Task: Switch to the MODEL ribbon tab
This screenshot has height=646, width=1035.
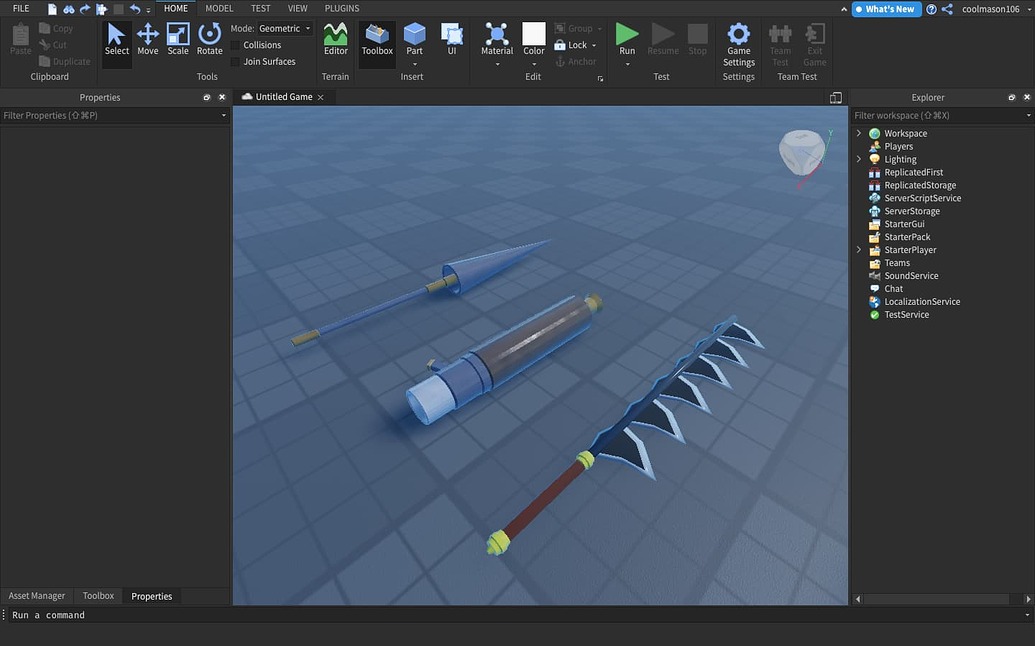Action: pos(218,7)
